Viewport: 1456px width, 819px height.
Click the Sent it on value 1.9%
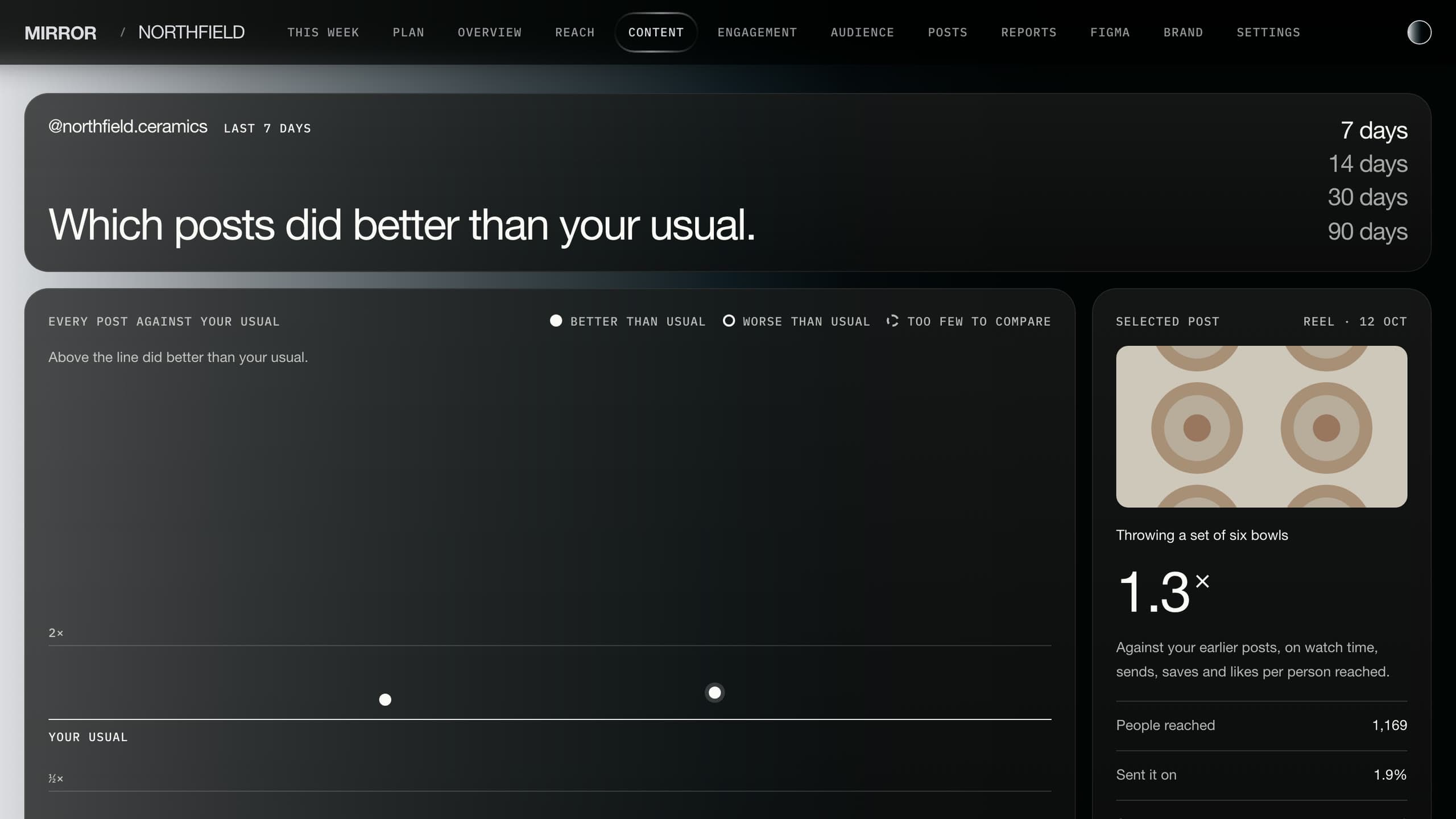tap(1390, 775)
